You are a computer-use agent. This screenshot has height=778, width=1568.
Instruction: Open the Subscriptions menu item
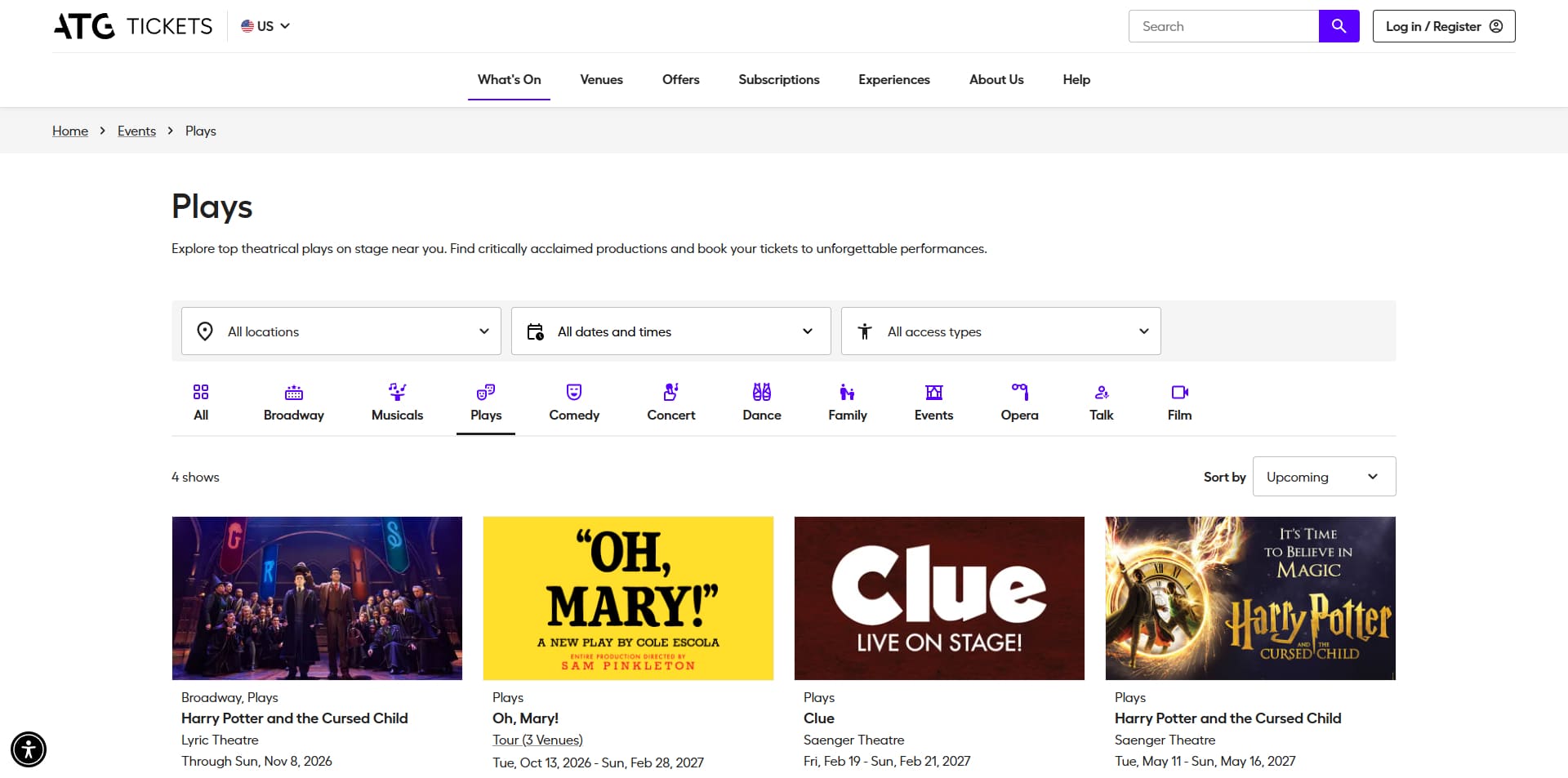(x=779, y=79)
